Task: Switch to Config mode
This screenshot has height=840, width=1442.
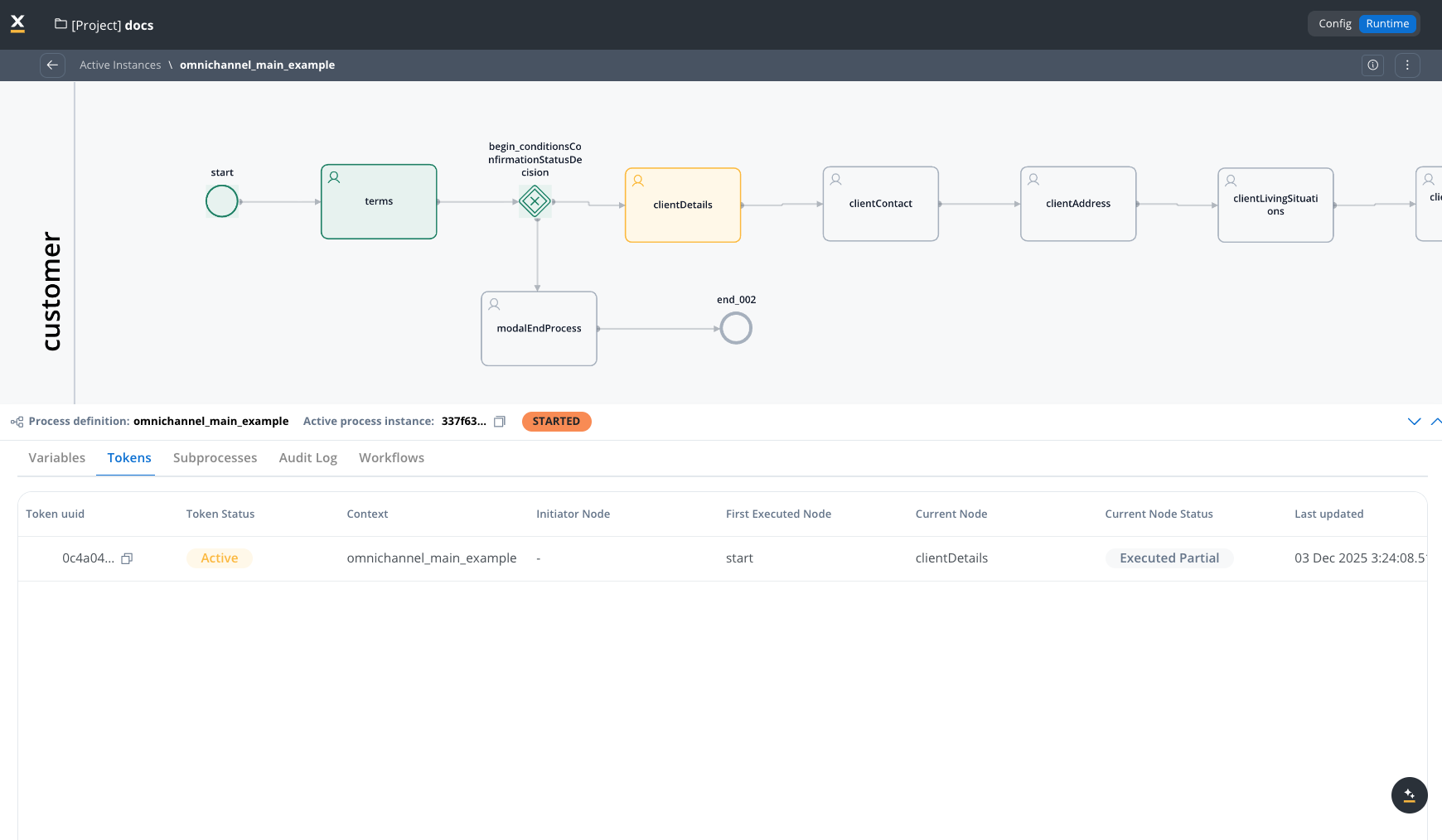Action: [1334, 24]
